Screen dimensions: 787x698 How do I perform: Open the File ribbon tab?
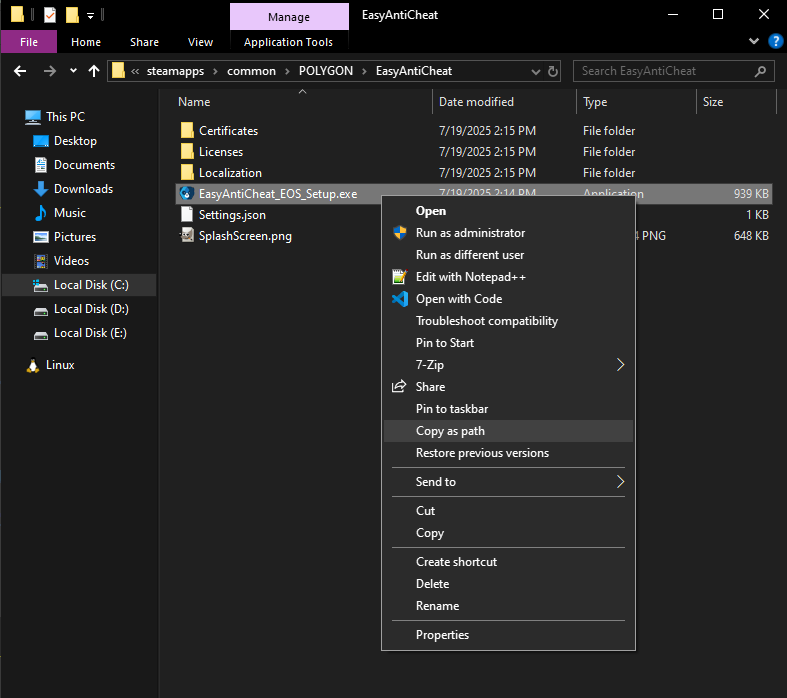click(29, 42)
